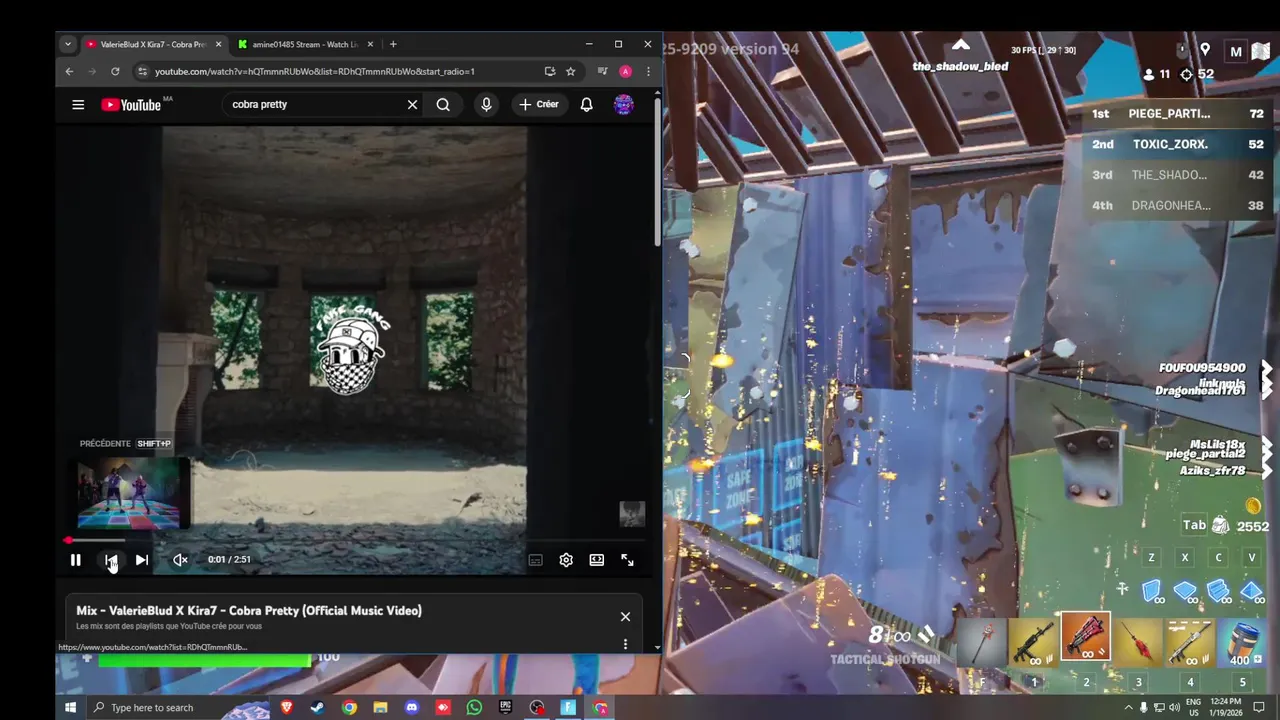1280x720 pixels.
Task: Open Discord from the taskbar
Action: coord(411,707)
